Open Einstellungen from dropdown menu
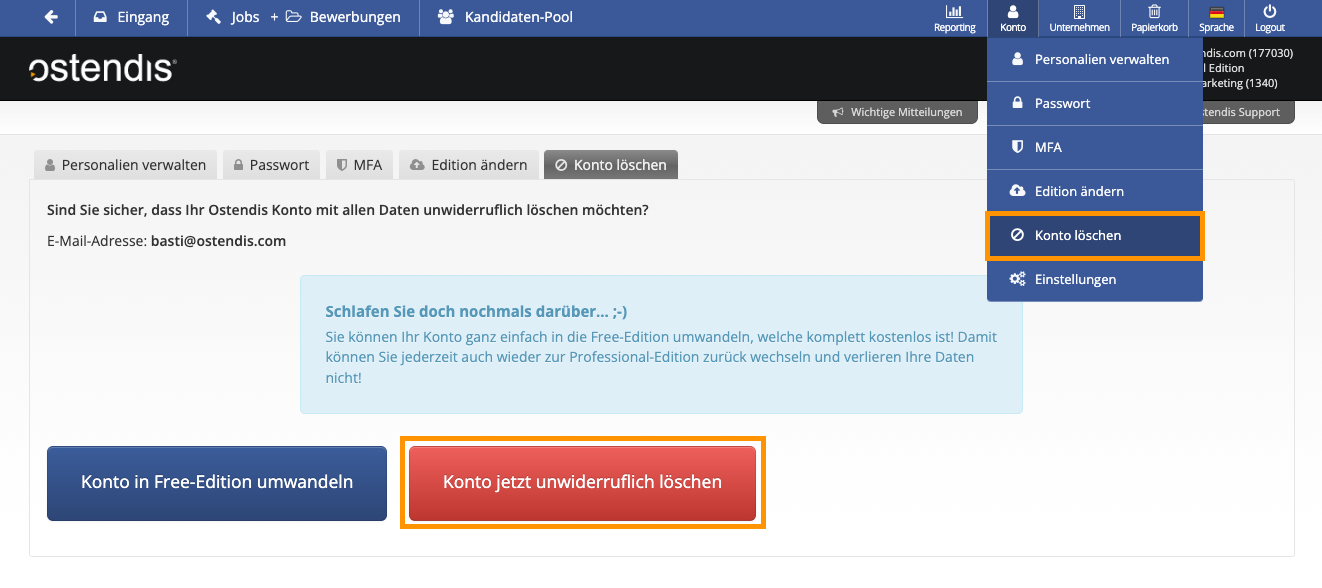The image size is (1322, 588). [x=1095, y=279]
